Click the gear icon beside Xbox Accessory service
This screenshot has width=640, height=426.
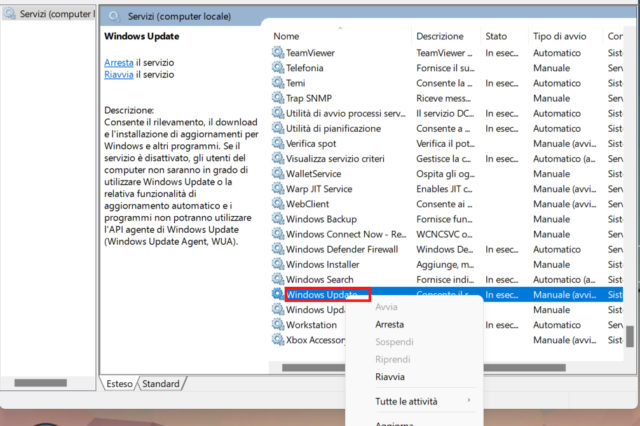click(x=278, y=339)
